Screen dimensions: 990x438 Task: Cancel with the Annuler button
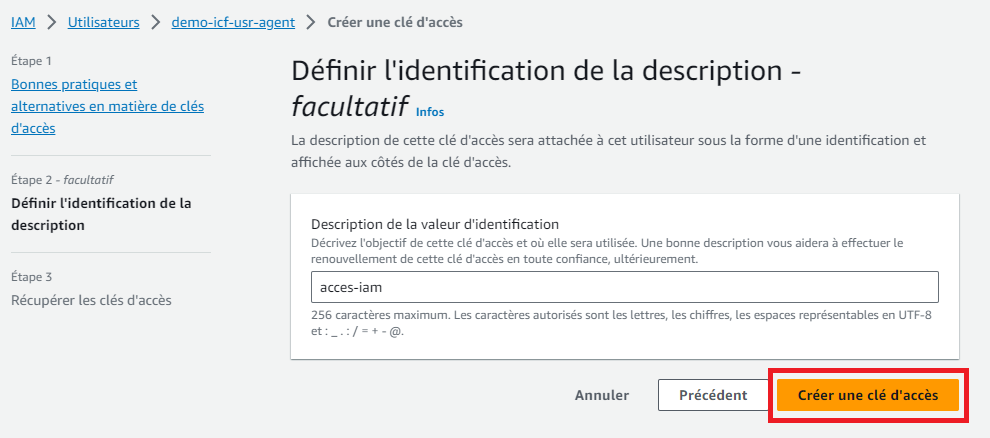602,395
